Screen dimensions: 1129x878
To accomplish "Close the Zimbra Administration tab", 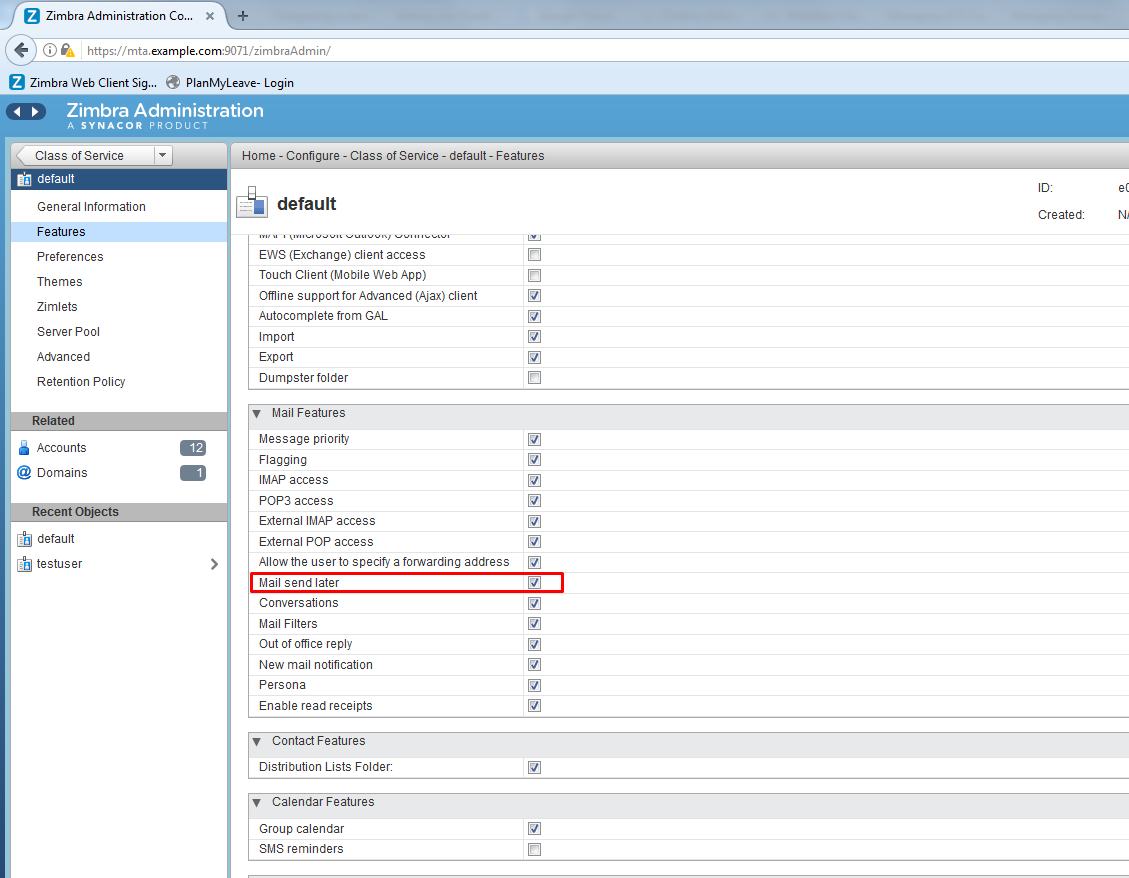I will tap(210, 16).
